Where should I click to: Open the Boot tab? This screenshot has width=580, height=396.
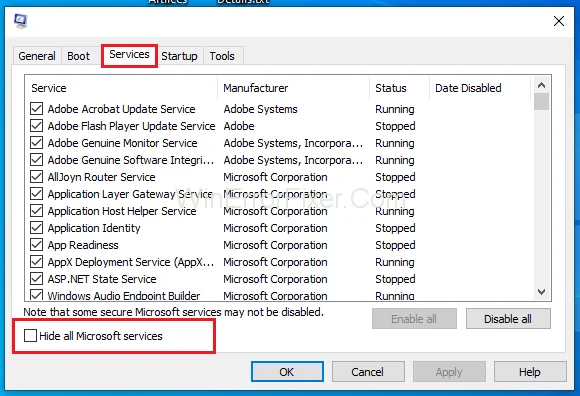[x=78, y=56]
